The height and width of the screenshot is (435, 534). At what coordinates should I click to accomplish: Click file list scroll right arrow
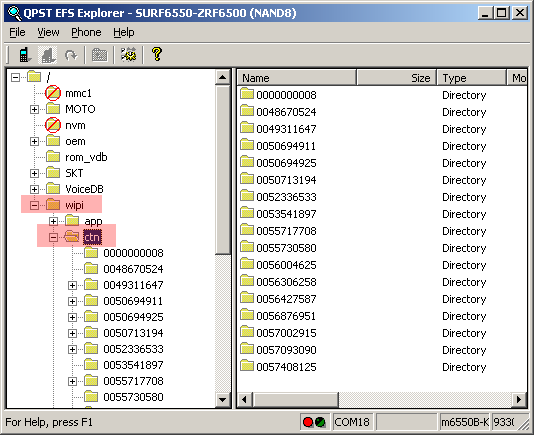point(519,399)
